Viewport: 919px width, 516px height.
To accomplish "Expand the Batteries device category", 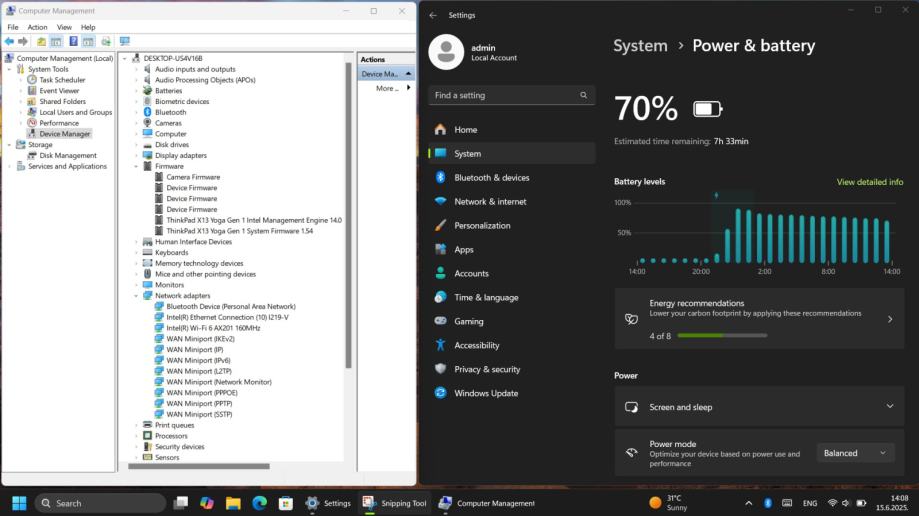I will 136,91.
